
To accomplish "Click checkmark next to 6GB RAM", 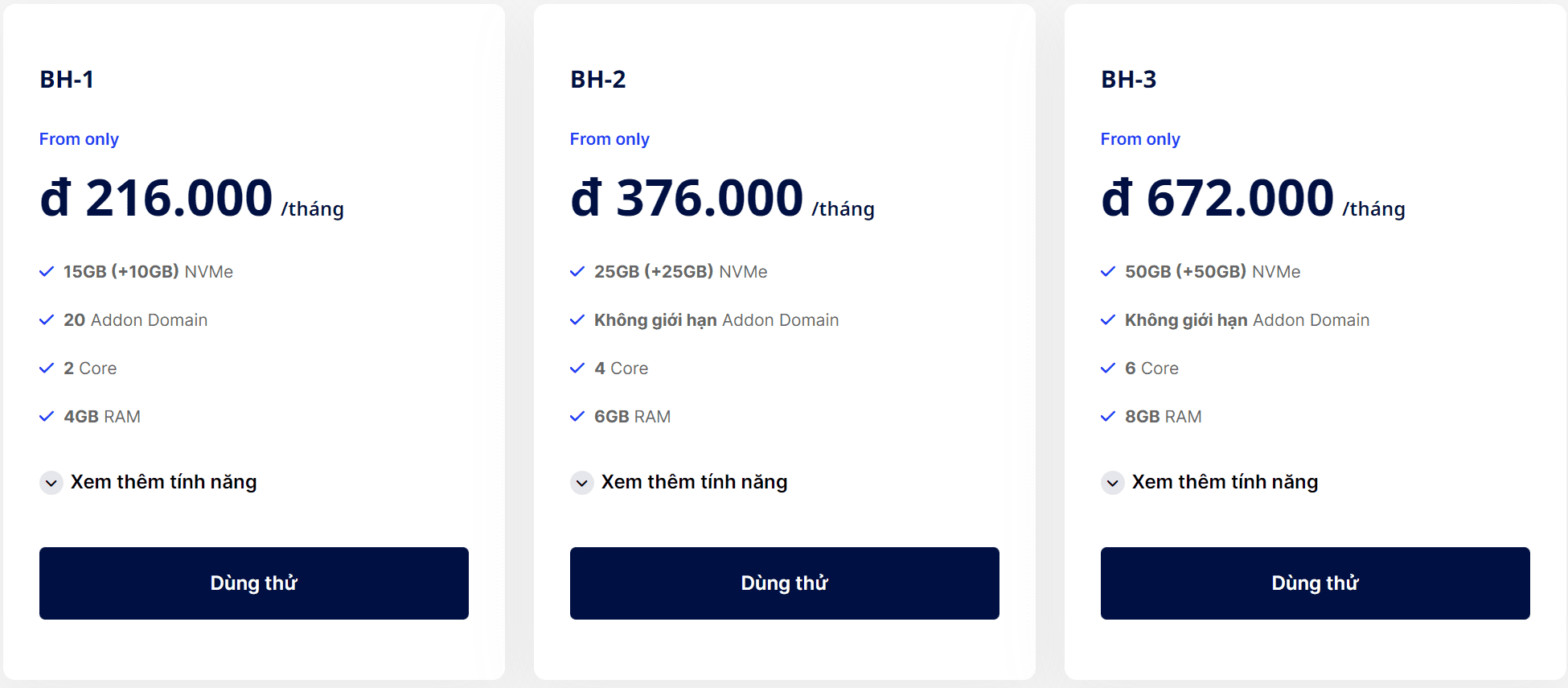I will click(577, 417).
